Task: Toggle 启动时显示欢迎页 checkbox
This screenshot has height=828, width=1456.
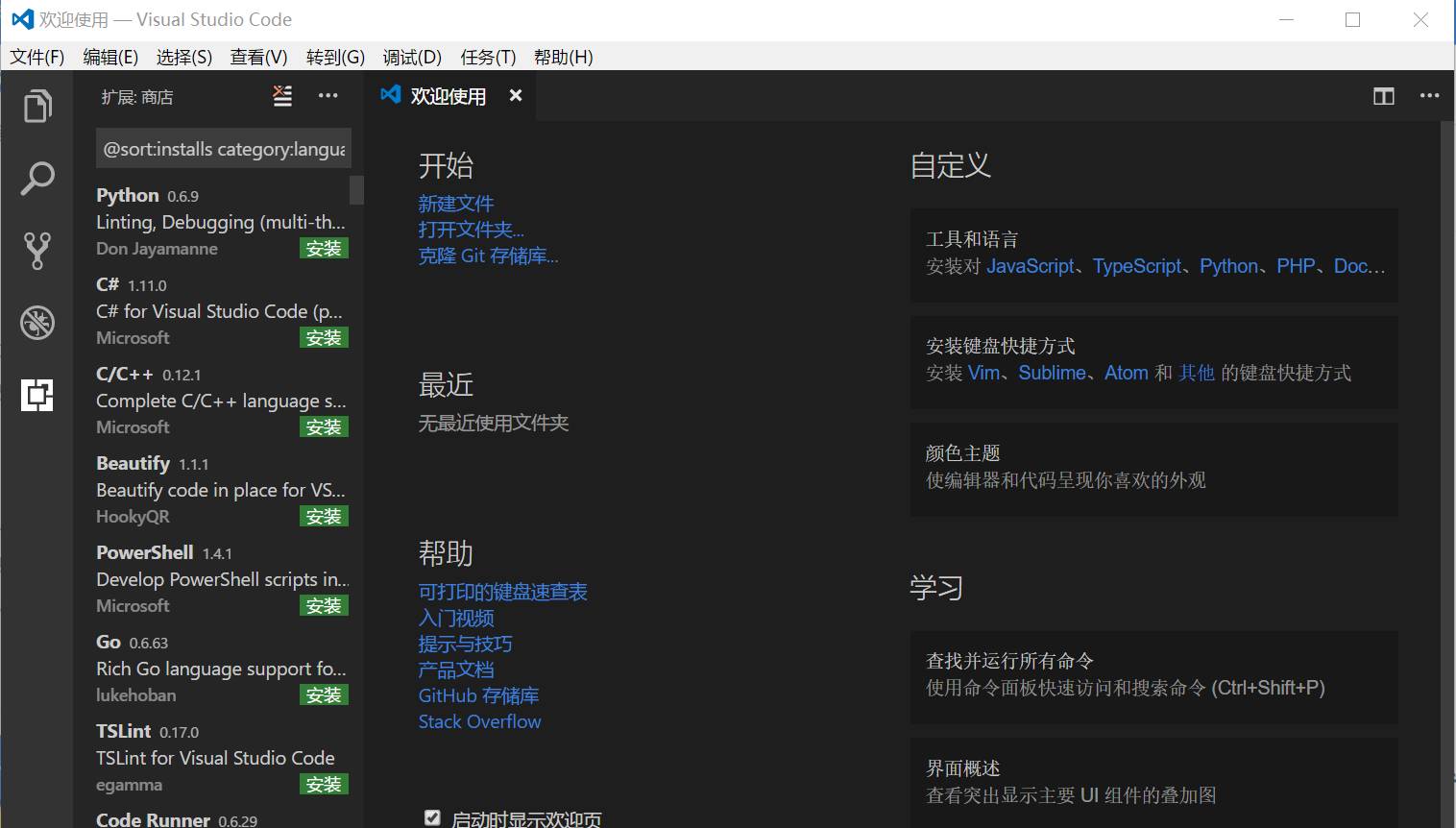Action: 432,817
